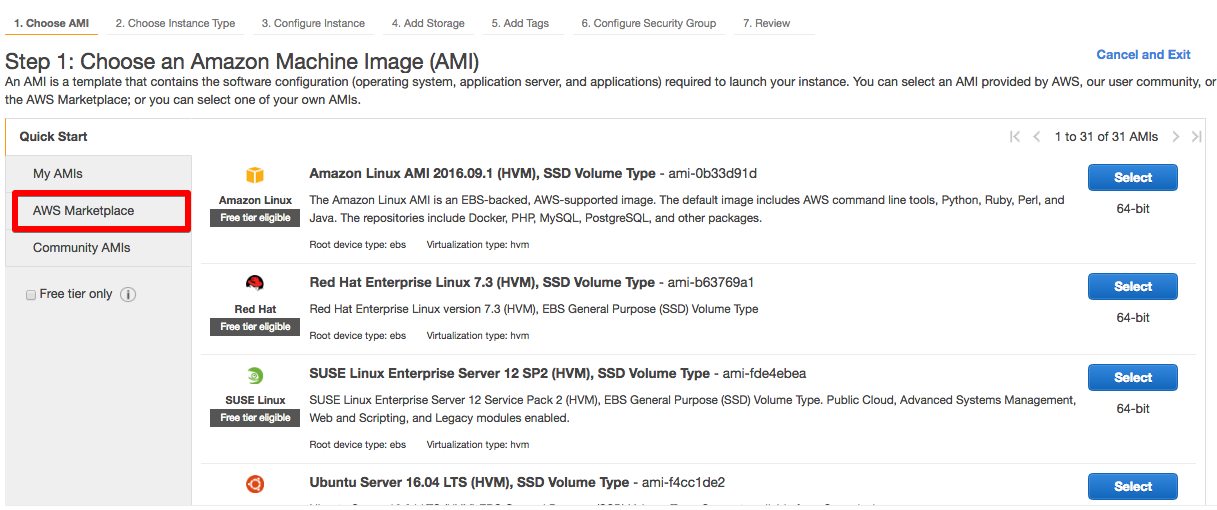Image resolution: width=1217 pixels, height=510 pixels.
Task: Click the Red Hat Enterprise Linux 7.3 title
Action: [x=482, y=283]
